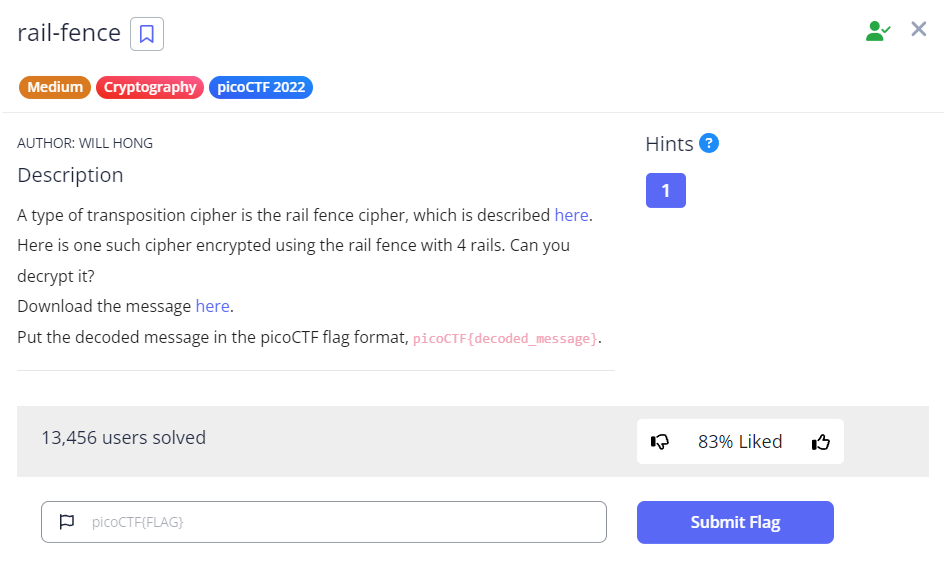
Task: Download the message via 'here' link
Action: (x=212, y=306)
